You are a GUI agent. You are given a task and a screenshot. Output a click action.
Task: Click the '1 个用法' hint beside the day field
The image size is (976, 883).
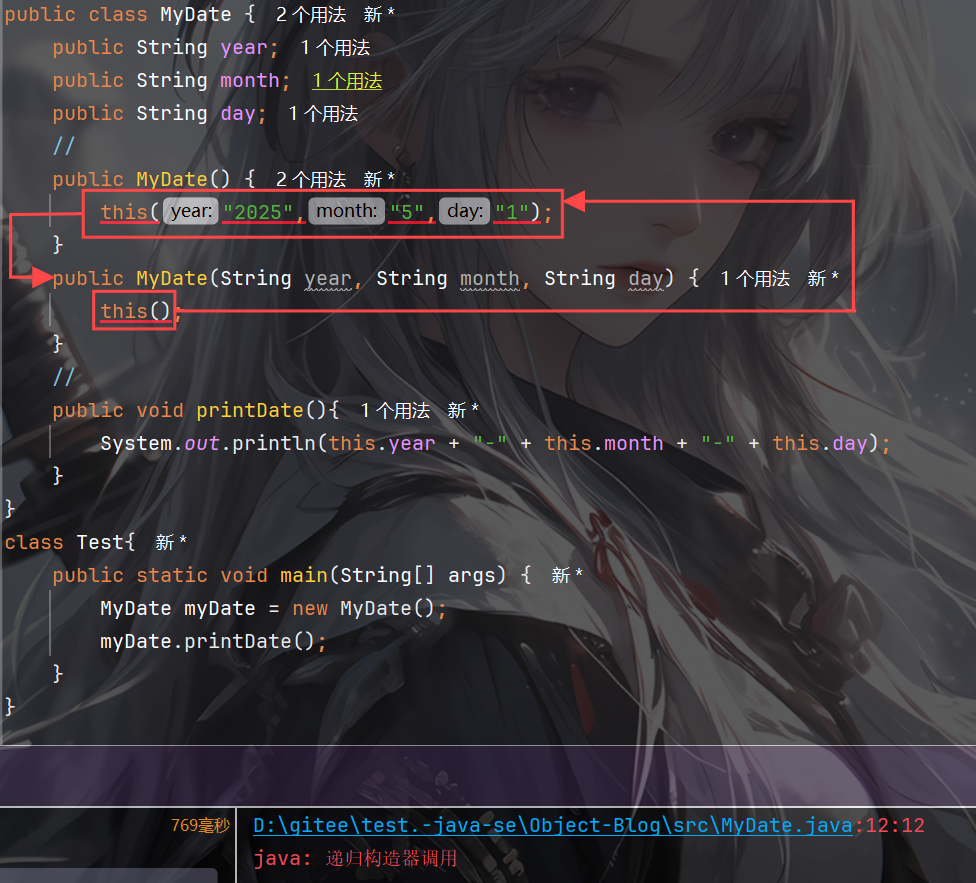click(x=323, y=113)
